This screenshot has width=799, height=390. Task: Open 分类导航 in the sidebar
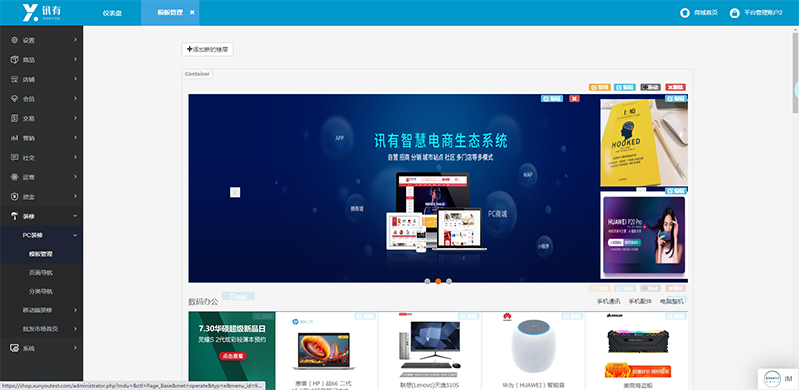(x=41, y=292)
